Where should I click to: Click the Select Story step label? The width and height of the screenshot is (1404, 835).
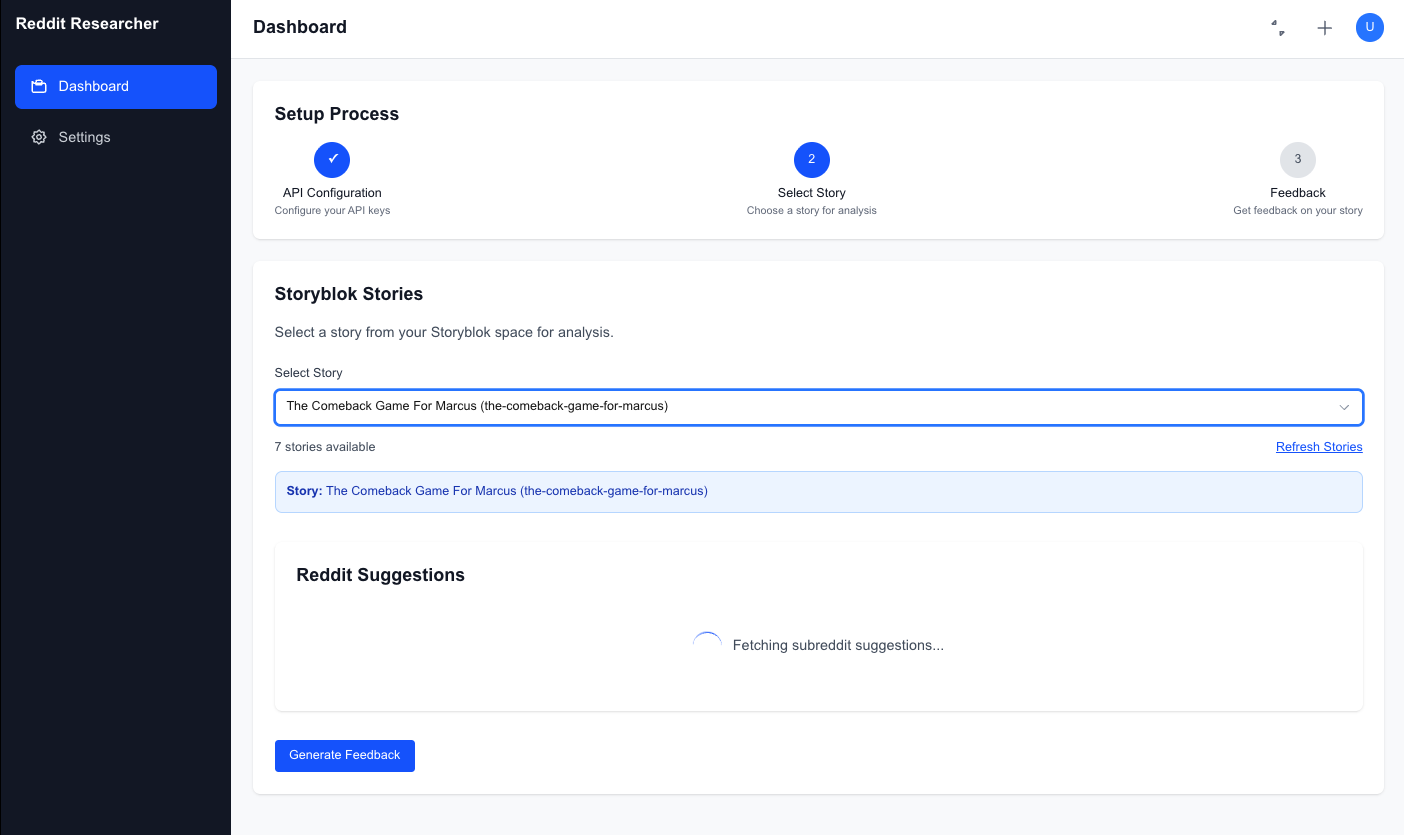click(x=812, y=193)
